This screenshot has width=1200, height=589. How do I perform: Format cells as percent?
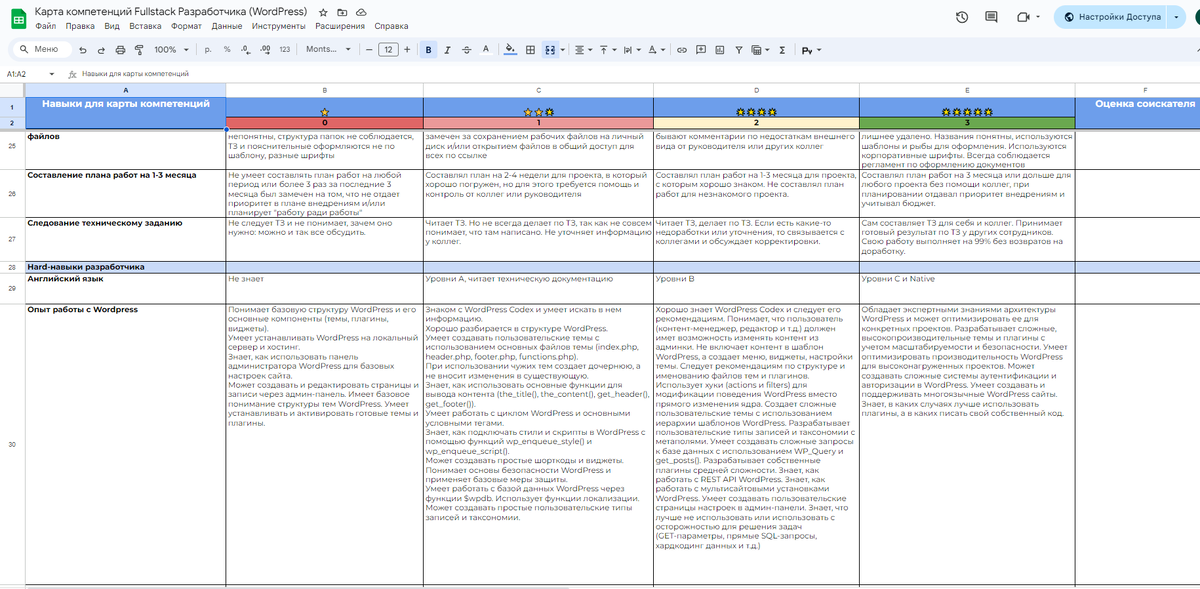[227, 49]
